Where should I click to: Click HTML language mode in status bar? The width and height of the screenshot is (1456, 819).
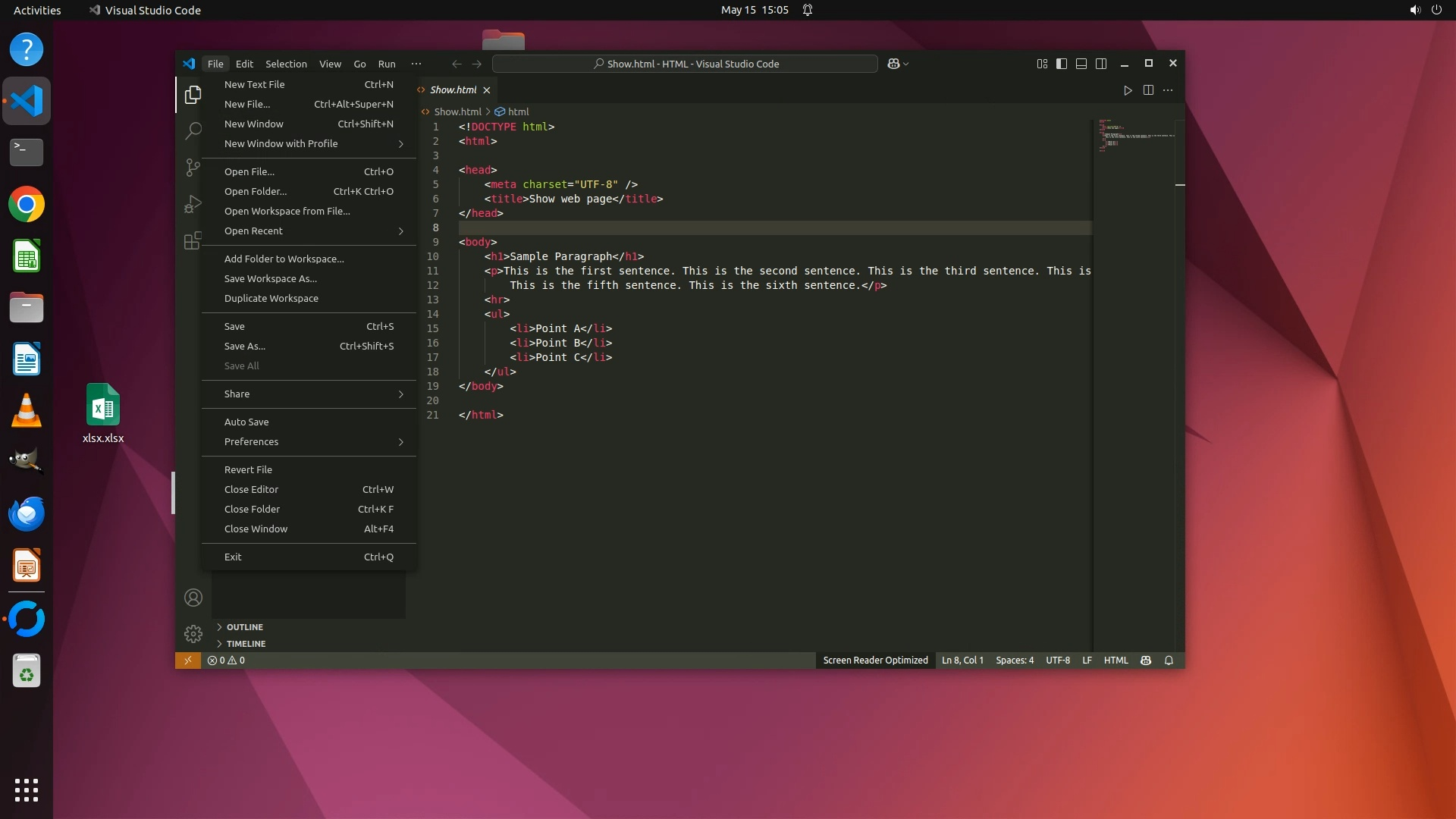(1116, 661)
